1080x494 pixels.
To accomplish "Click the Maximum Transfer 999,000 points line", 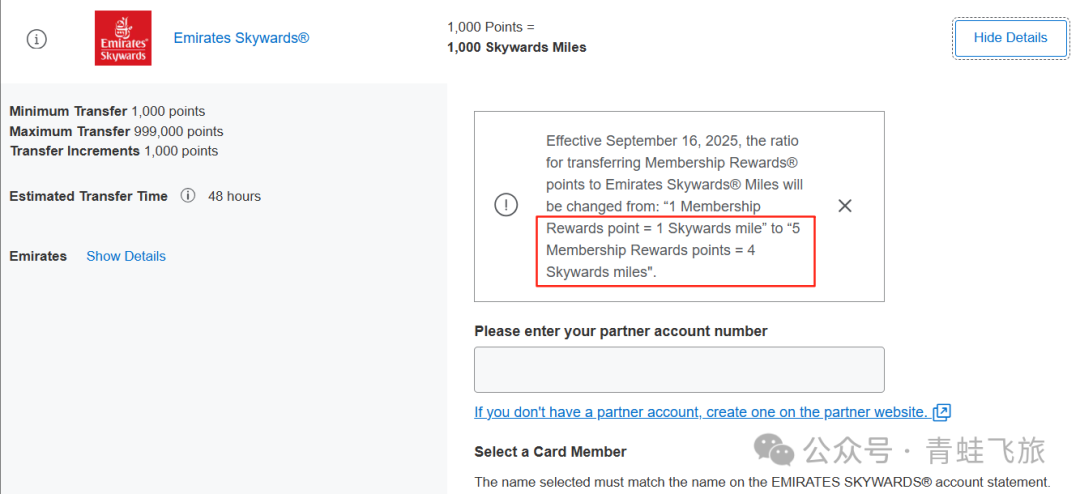I will (116, 131).
